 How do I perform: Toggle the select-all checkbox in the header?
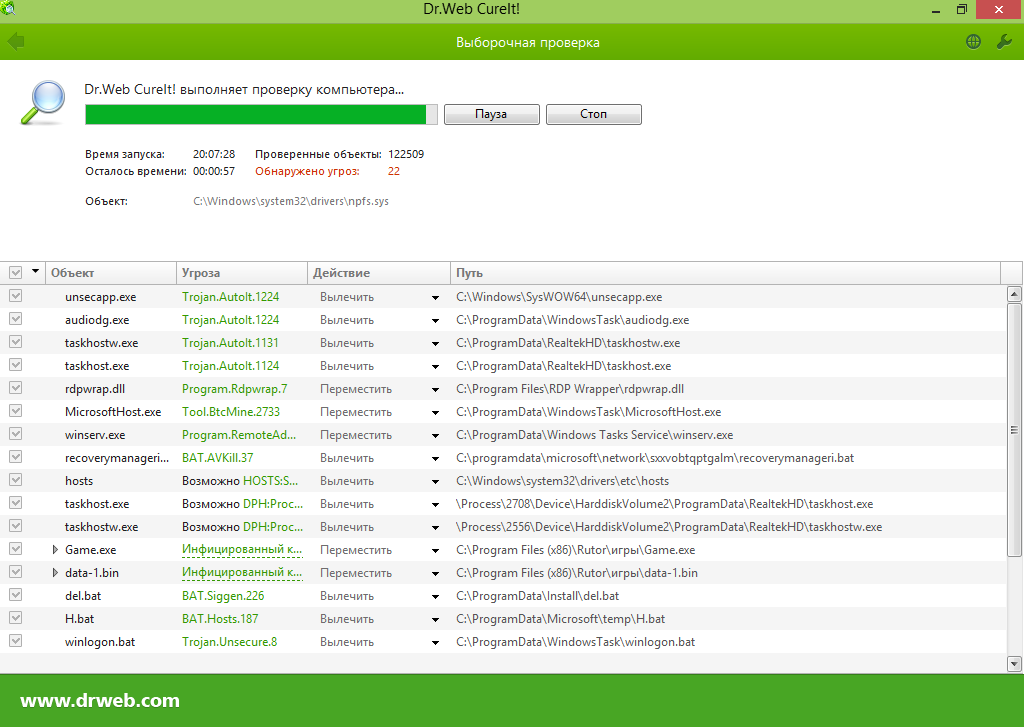pyautogui.click(x=16, y=272)
